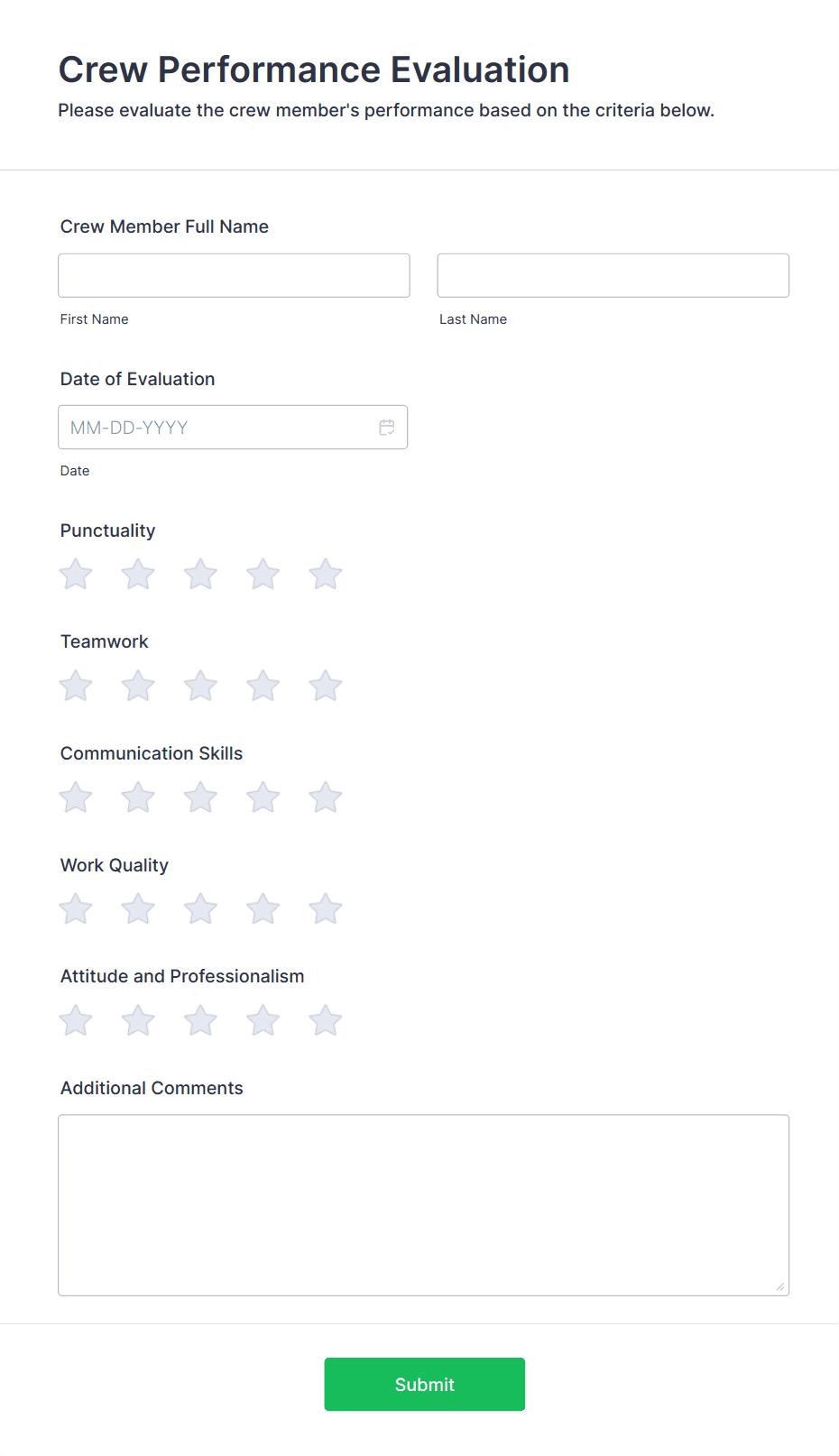This screenshot has width=839, height=1456.
Task: Give Work Quality one star
Action: 75,909
